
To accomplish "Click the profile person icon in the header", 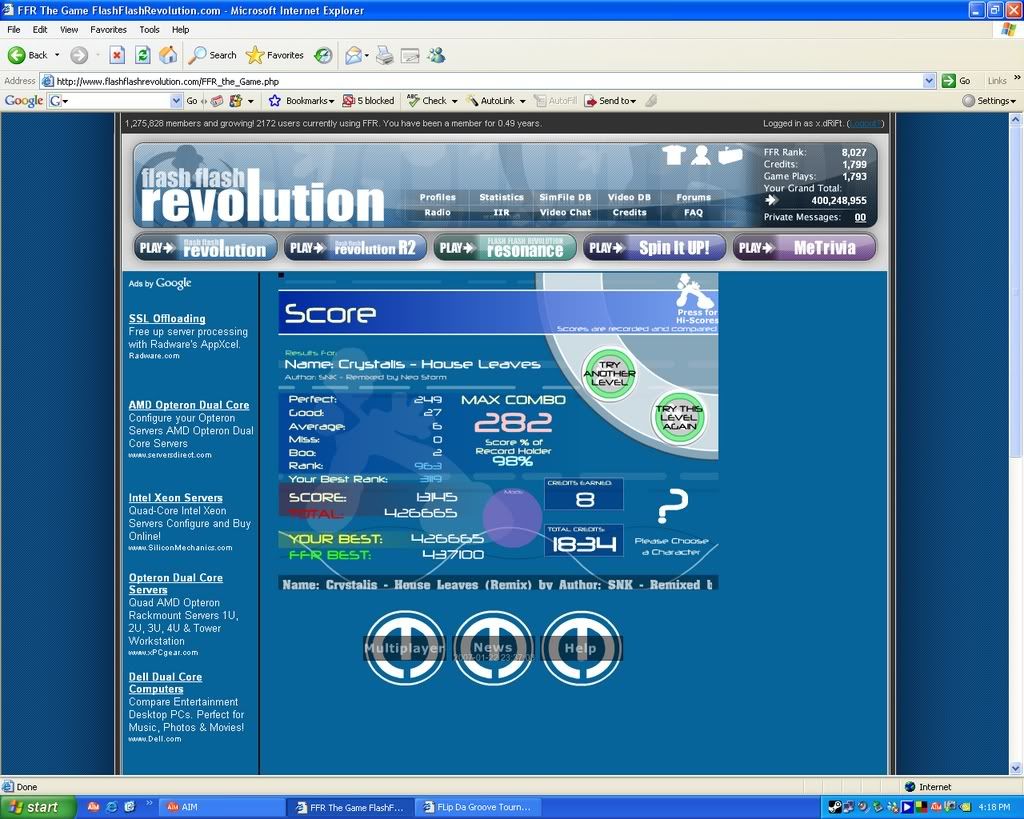I will point(701,154).
